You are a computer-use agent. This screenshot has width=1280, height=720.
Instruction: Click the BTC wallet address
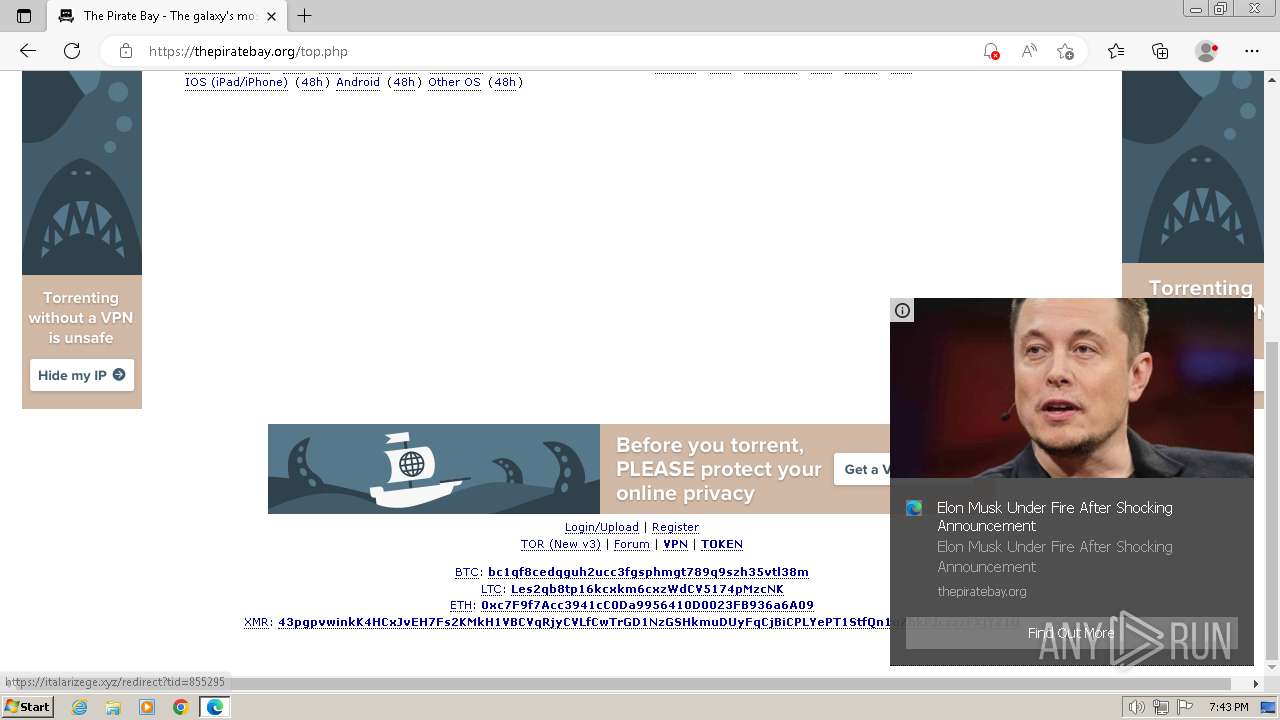point(648,572)
